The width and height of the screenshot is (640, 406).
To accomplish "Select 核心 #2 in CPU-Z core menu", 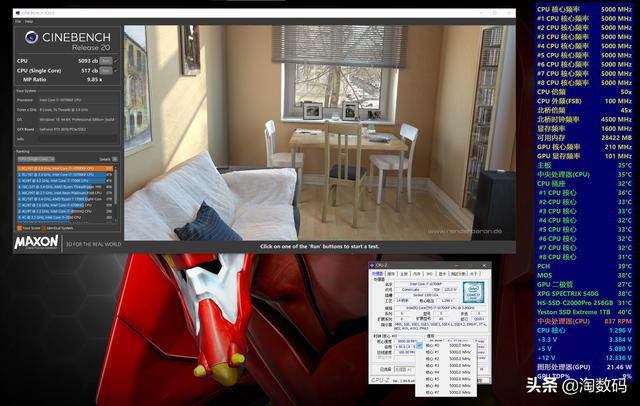I will tap(447, 359).
